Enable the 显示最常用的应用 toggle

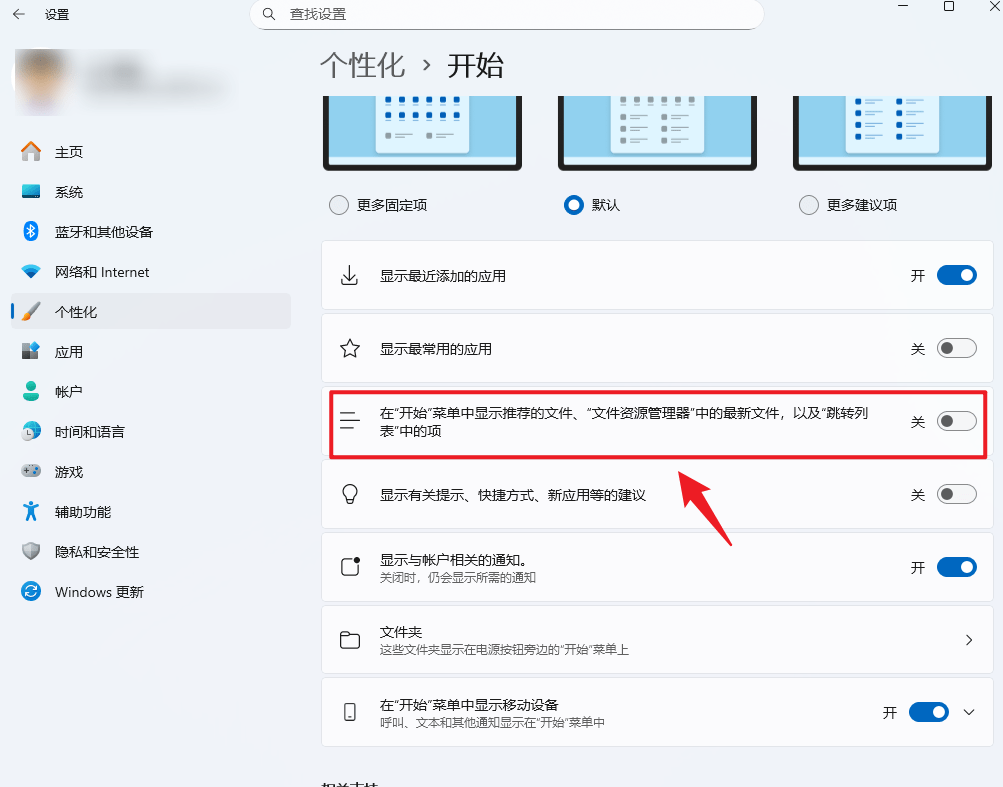(956, 349)
